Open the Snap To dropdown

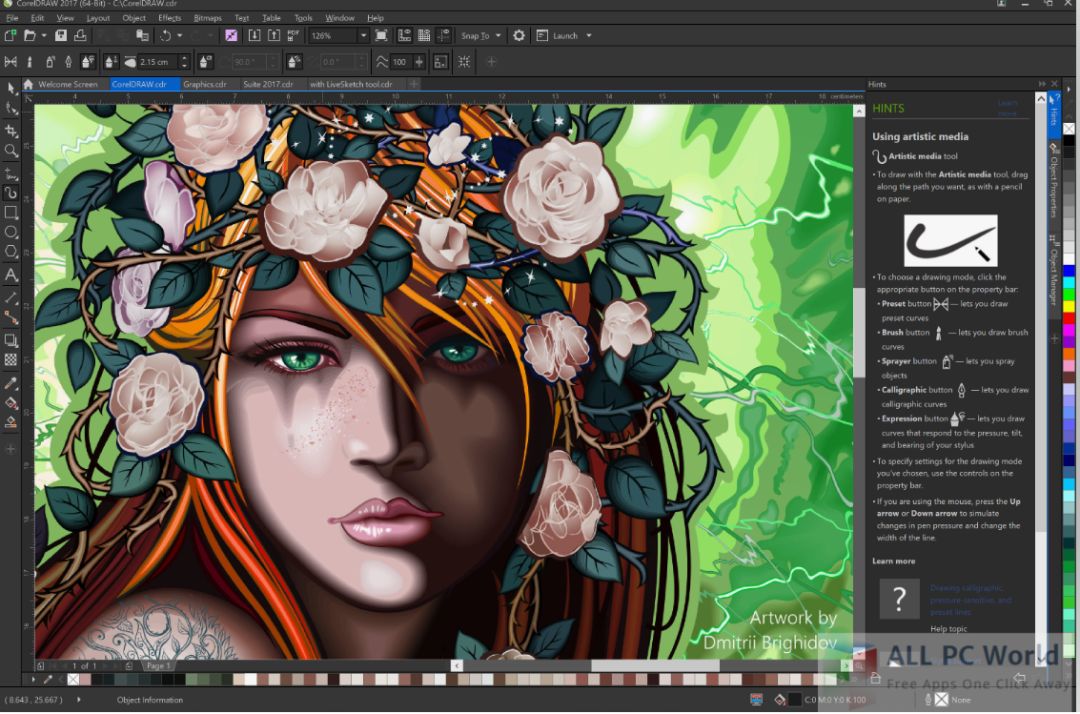(x=481, y=35)
